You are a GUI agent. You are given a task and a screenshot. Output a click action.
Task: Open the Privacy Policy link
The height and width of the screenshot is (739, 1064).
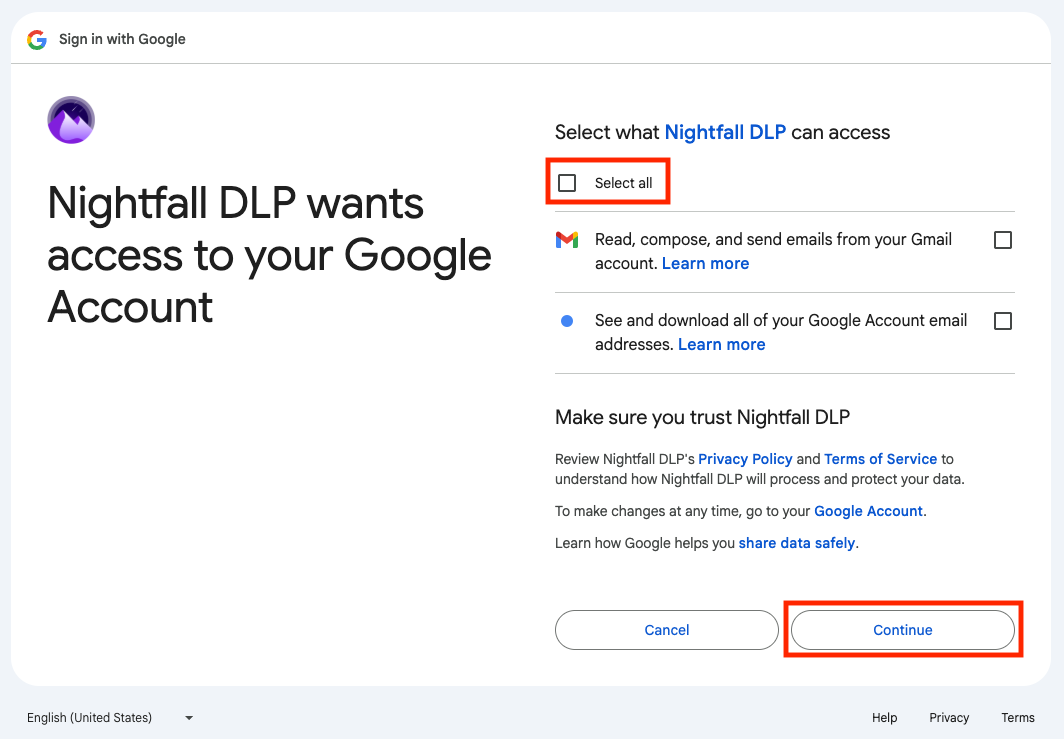click(745, 459)
